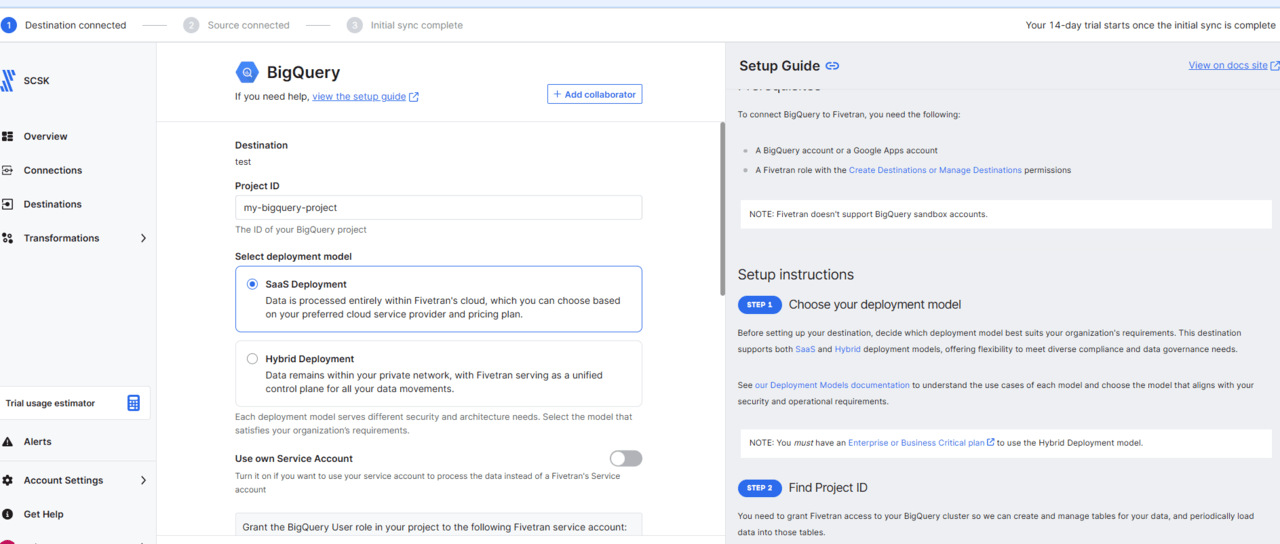Click the step 2 Source connected circle

[191, 25]
